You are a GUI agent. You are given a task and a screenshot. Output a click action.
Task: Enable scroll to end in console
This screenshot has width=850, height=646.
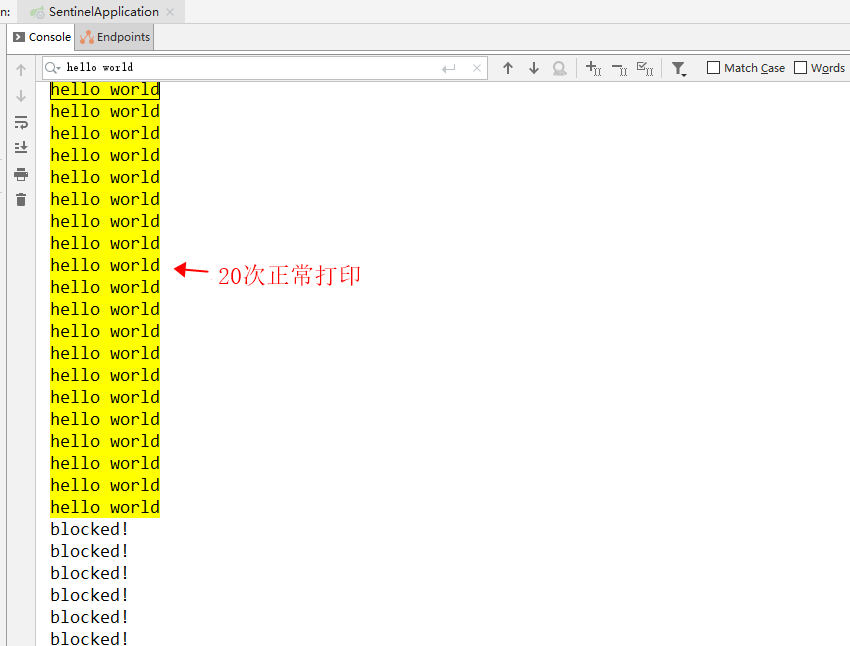pyautogui.click(x=20, y=147)
